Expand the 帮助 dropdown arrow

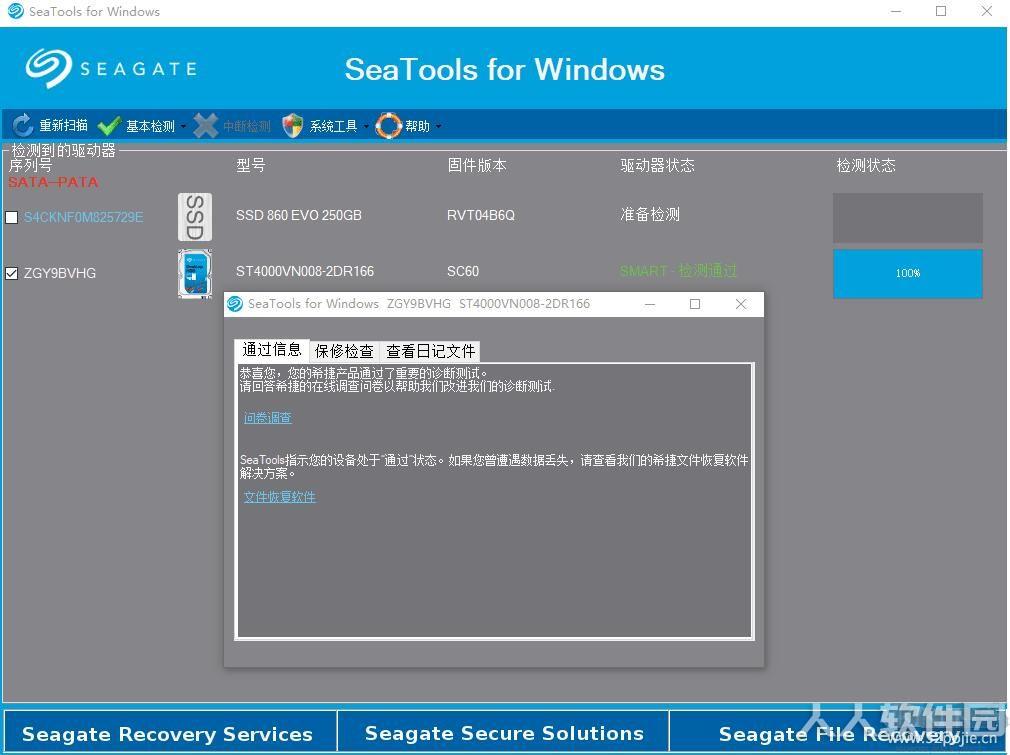point(438,126)
